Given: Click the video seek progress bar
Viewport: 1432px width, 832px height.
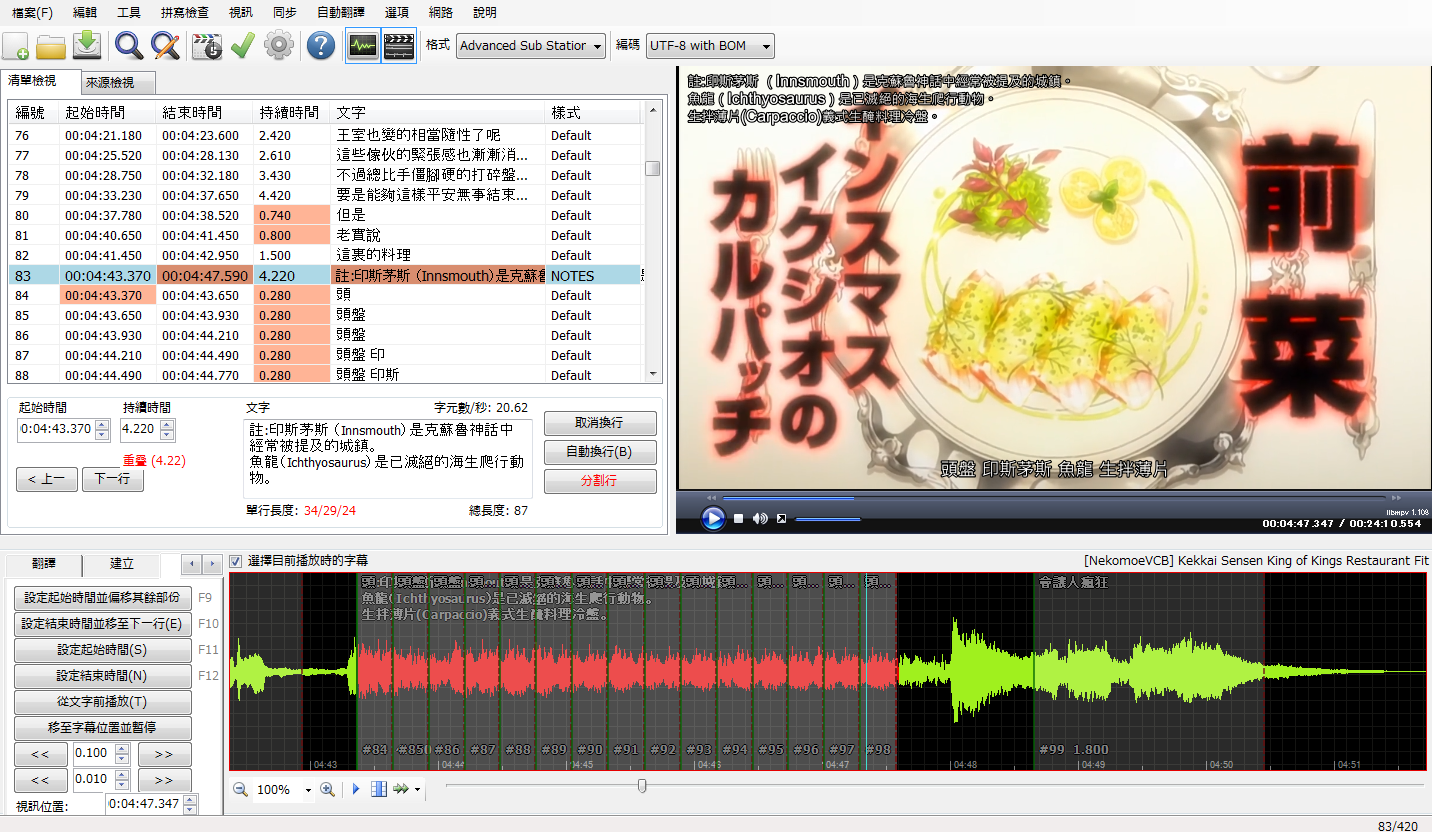Looking at the screenshot, I should [1054, 497].
